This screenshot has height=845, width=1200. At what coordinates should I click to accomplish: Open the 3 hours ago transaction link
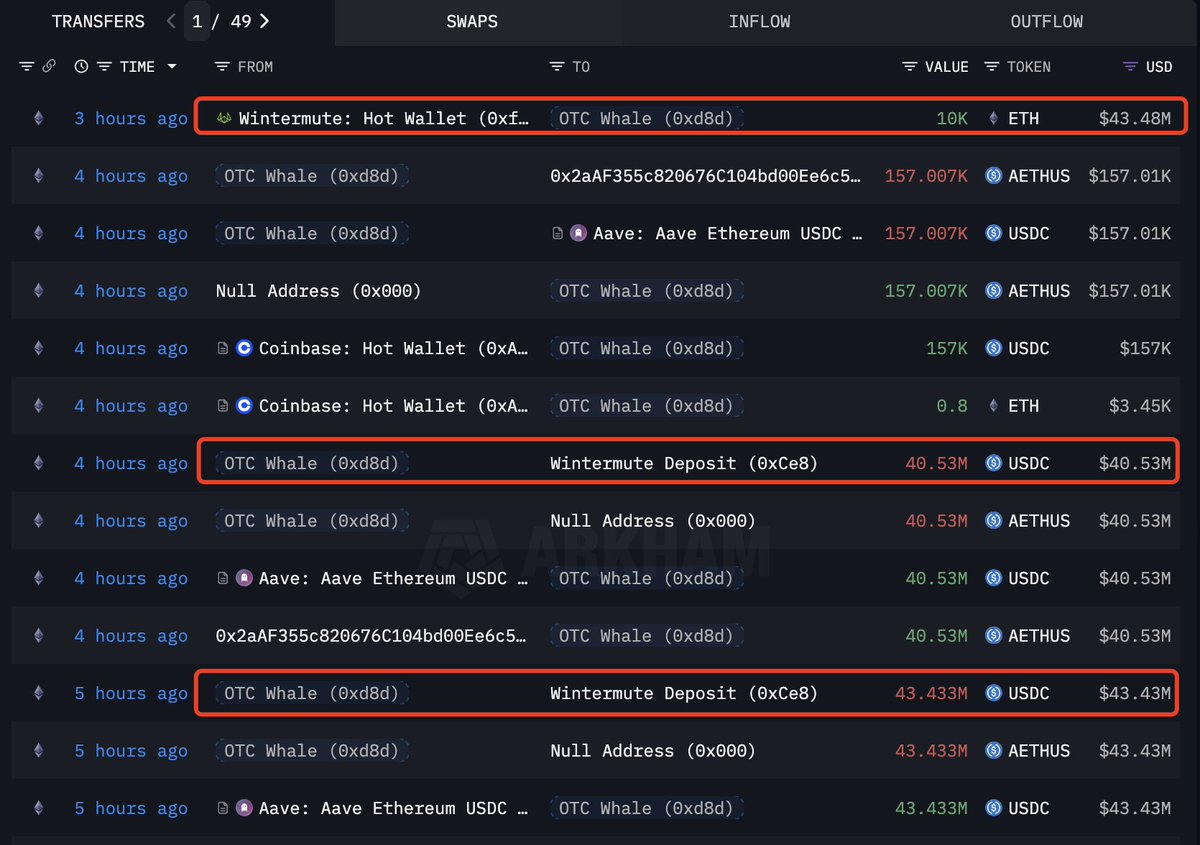tap(131, 118)
